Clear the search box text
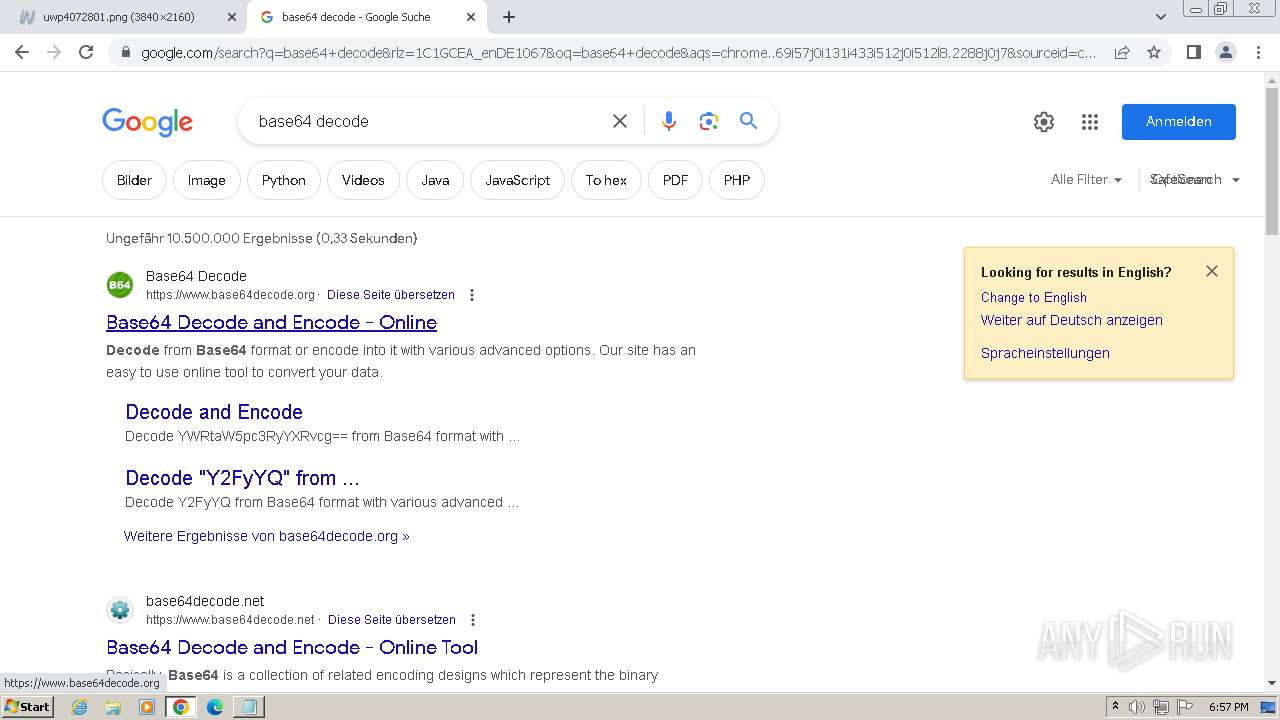Viewport: 1280px width, 720px height. (620, 121)
